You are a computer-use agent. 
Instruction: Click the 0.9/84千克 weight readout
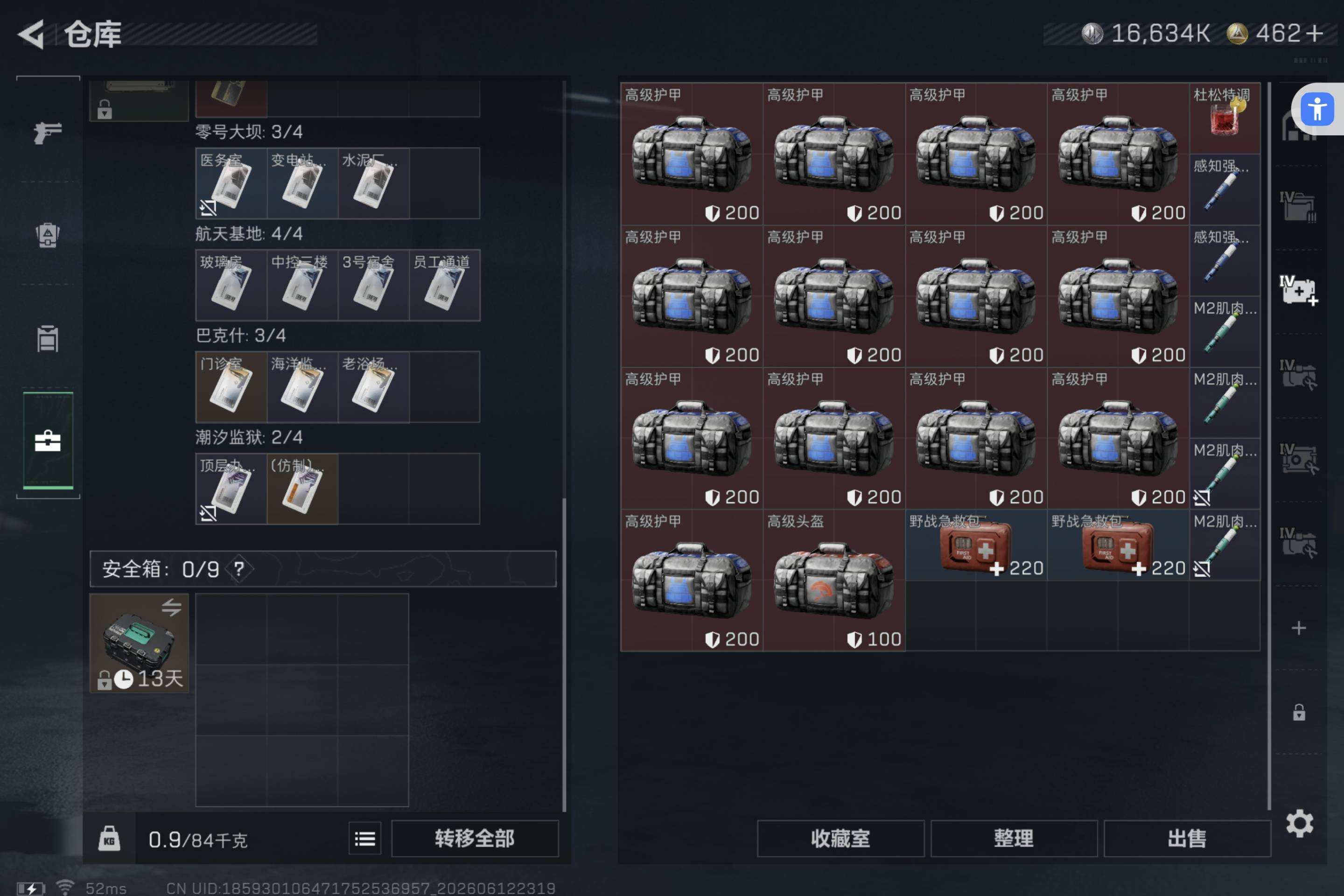tap(198, 840)
